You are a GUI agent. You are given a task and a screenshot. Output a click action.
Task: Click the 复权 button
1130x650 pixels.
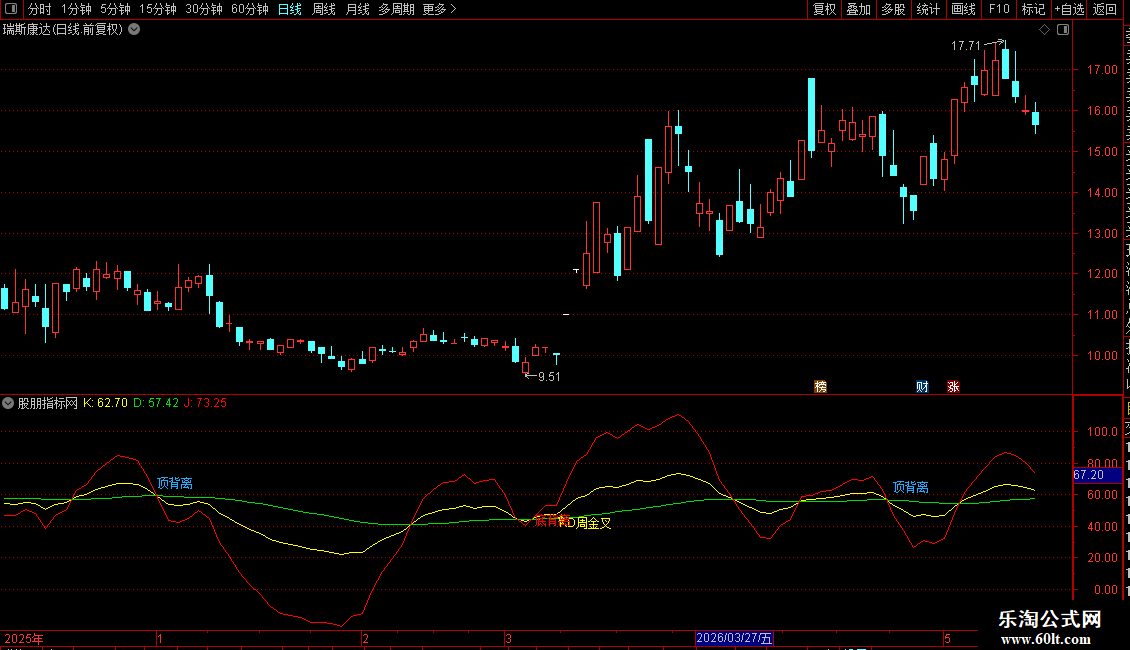(x=824, y=9)
